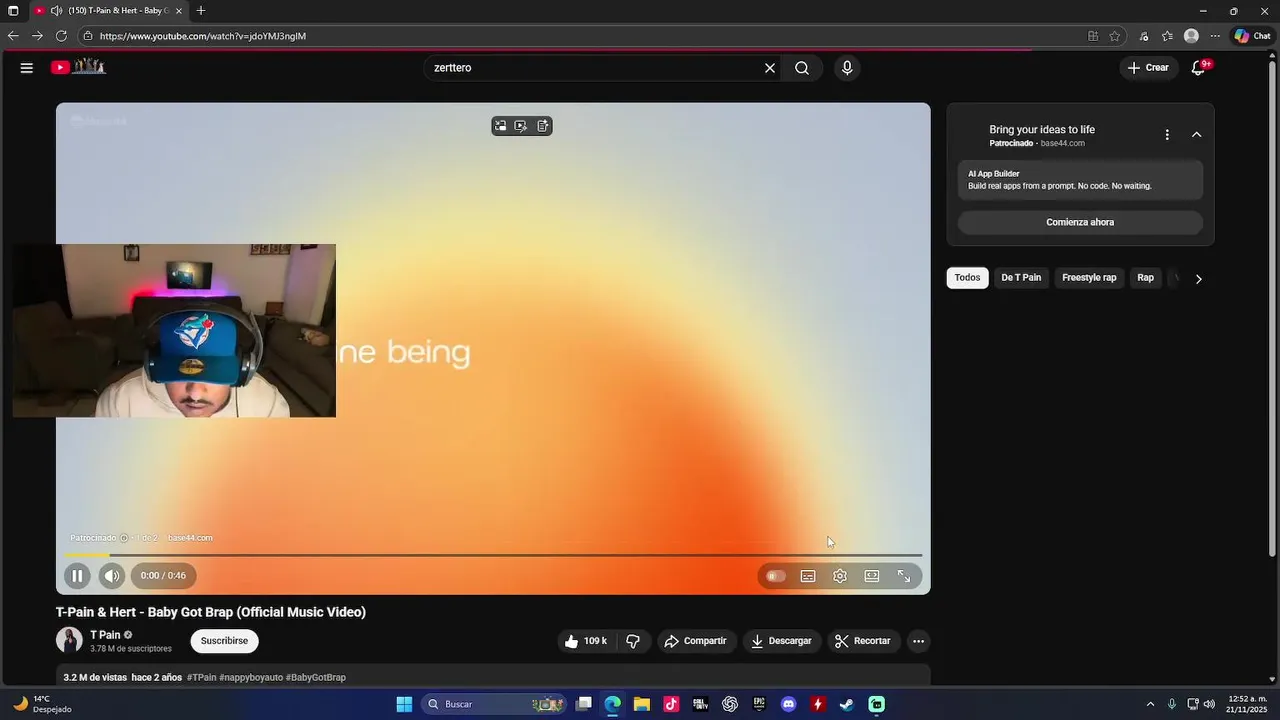Viewport: 1280px width, 720px height.
Task: Add page to favorites star
Action: click(1115, 36)
